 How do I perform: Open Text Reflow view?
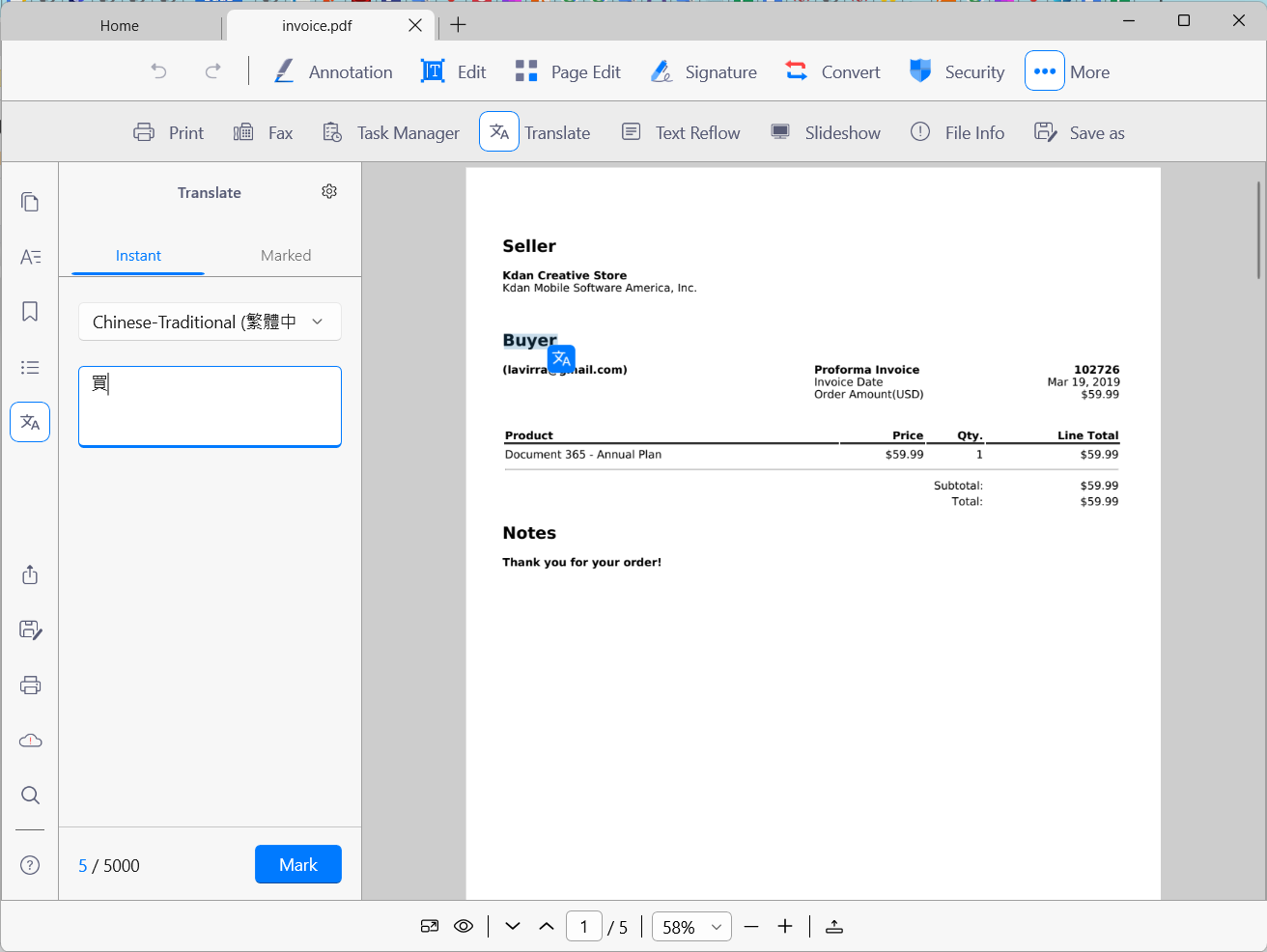coord(681,132)
